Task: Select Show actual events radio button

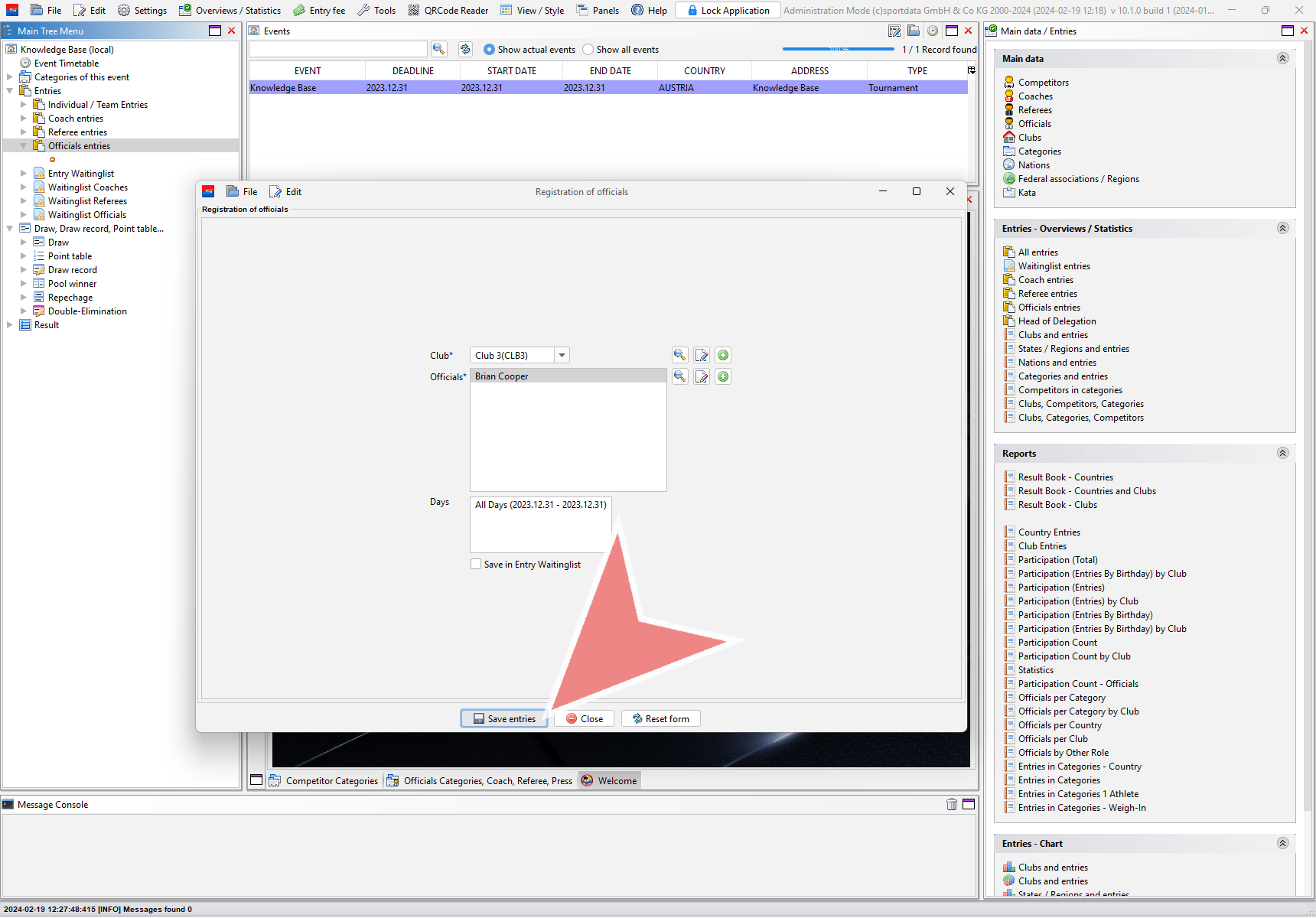Action: click(489, 50)
